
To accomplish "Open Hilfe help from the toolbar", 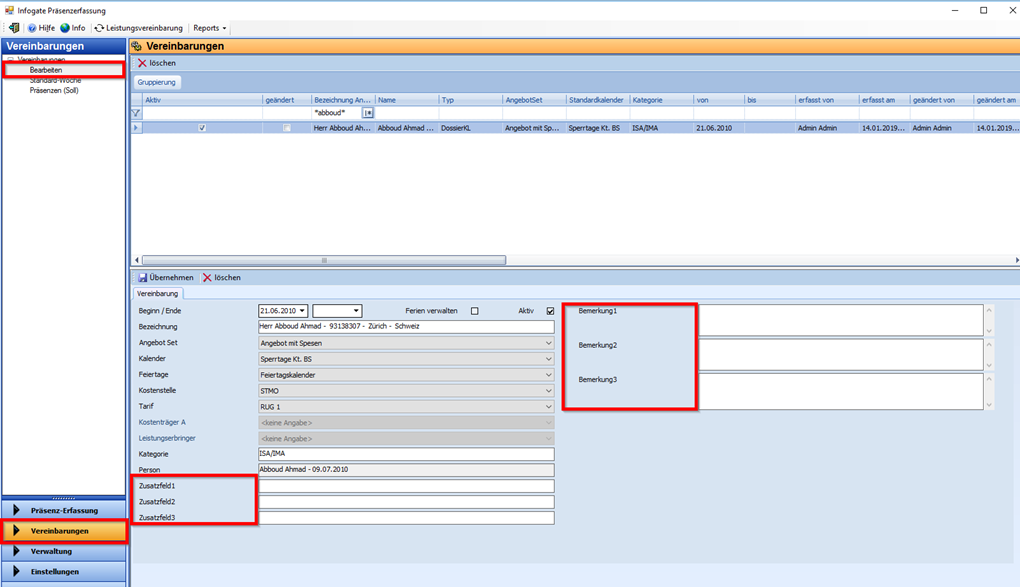I will tap(41, 28).
